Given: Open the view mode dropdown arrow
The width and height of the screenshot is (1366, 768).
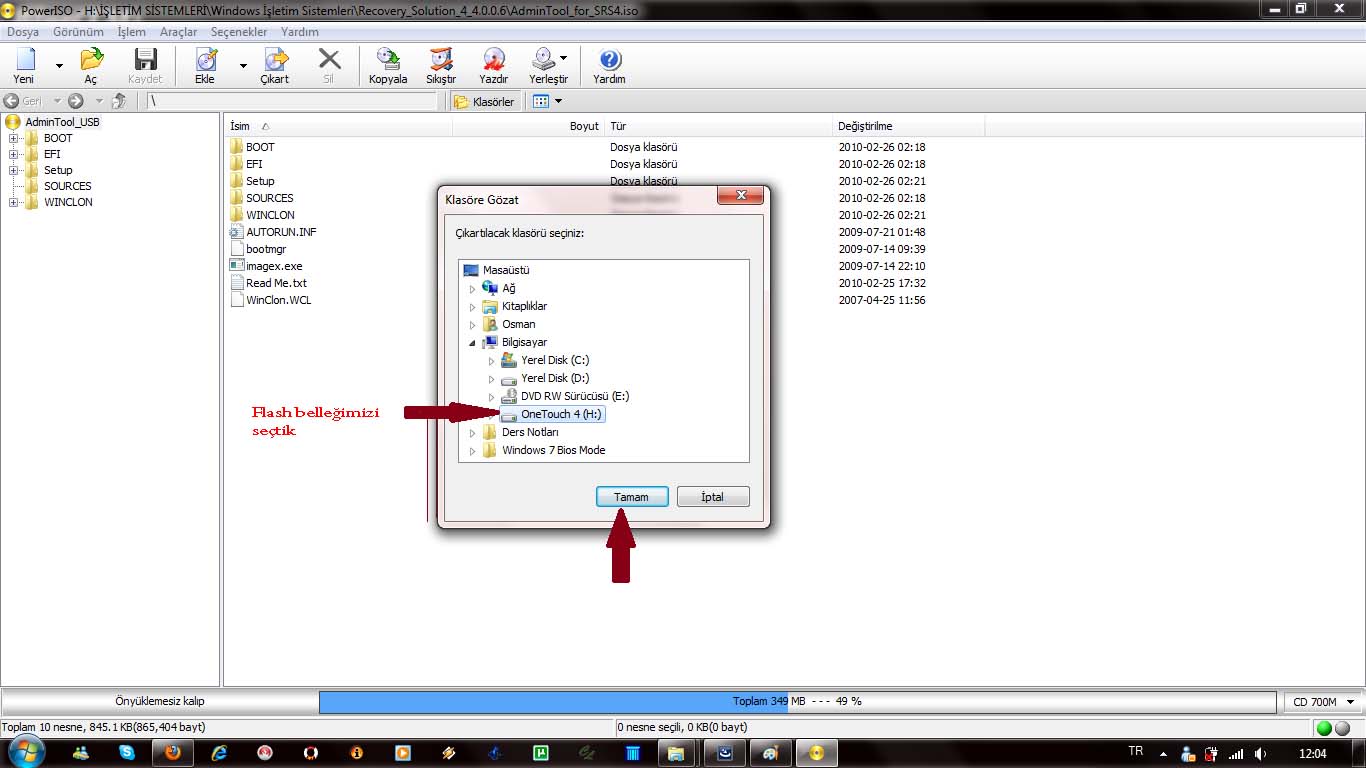Looking at the screenshot, I should [558, 101].
